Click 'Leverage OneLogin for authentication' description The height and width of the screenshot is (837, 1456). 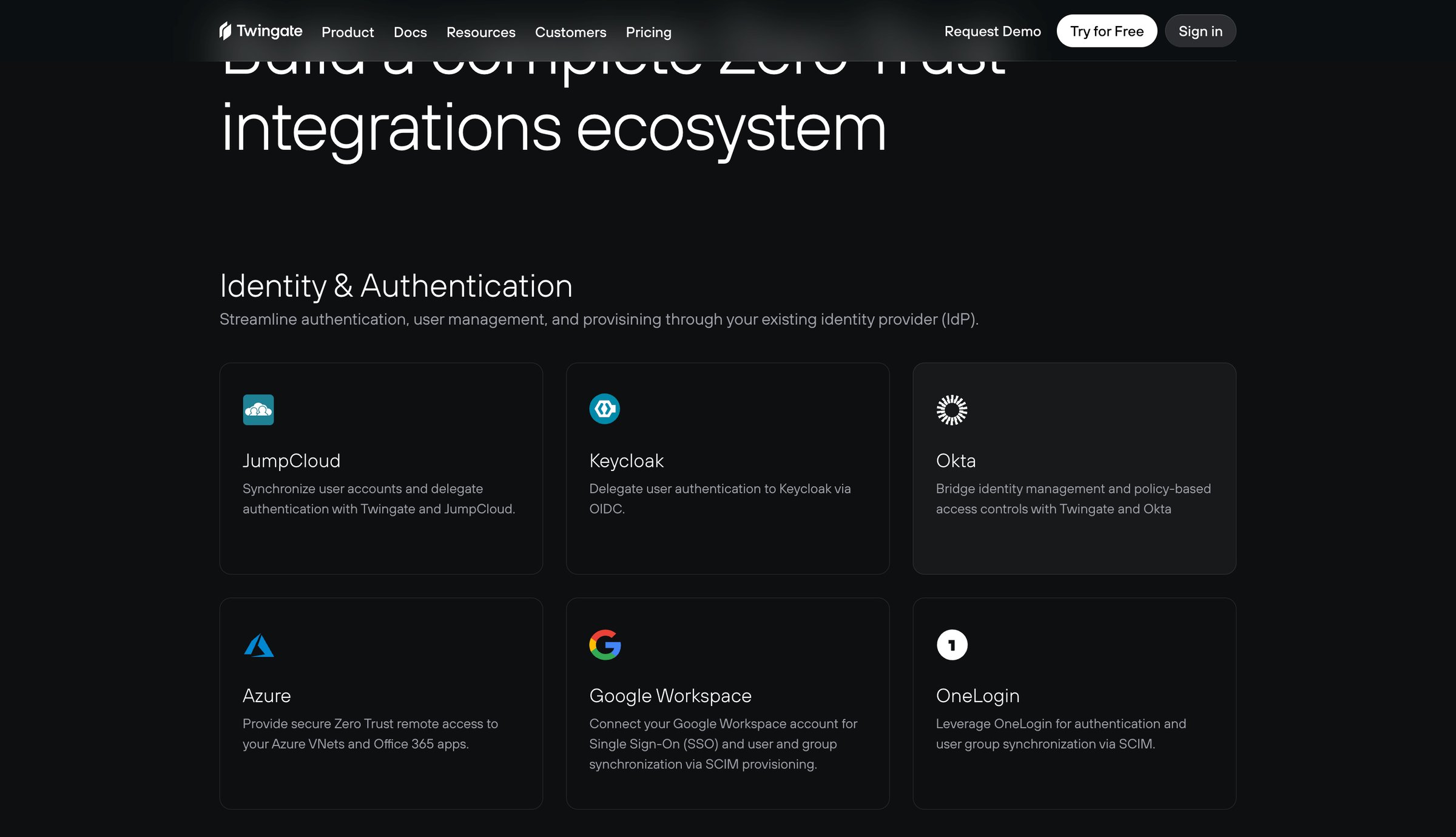1061,734
